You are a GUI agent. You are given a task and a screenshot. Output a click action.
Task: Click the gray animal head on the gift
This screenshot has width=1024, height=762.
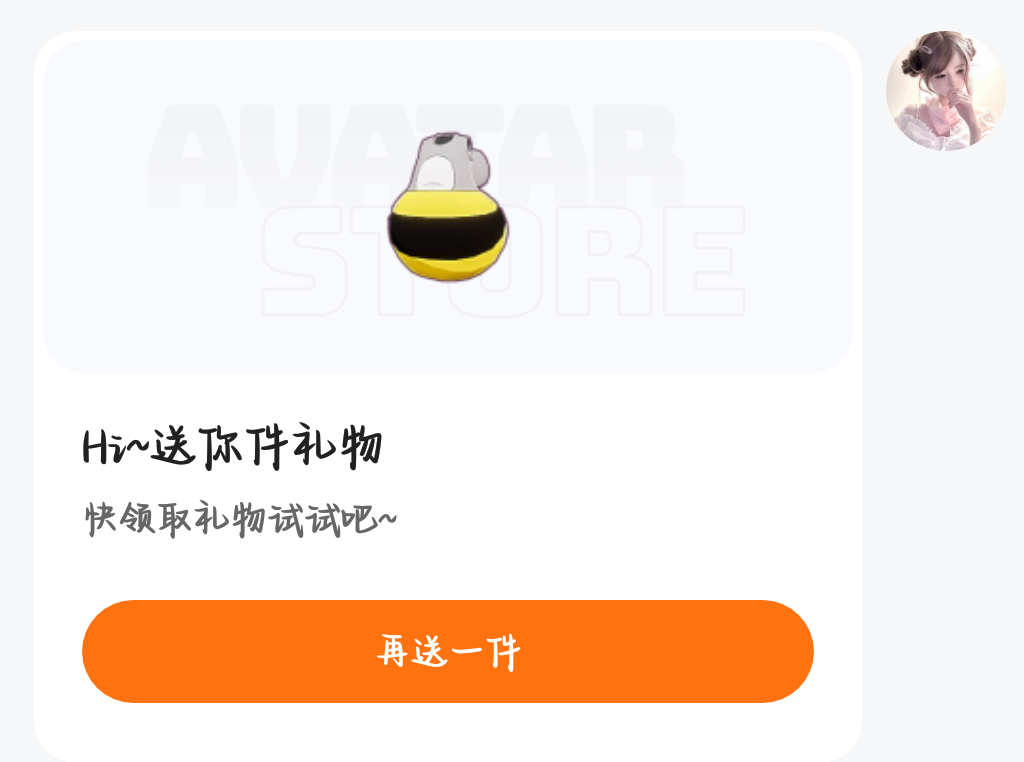coord(451,163)
